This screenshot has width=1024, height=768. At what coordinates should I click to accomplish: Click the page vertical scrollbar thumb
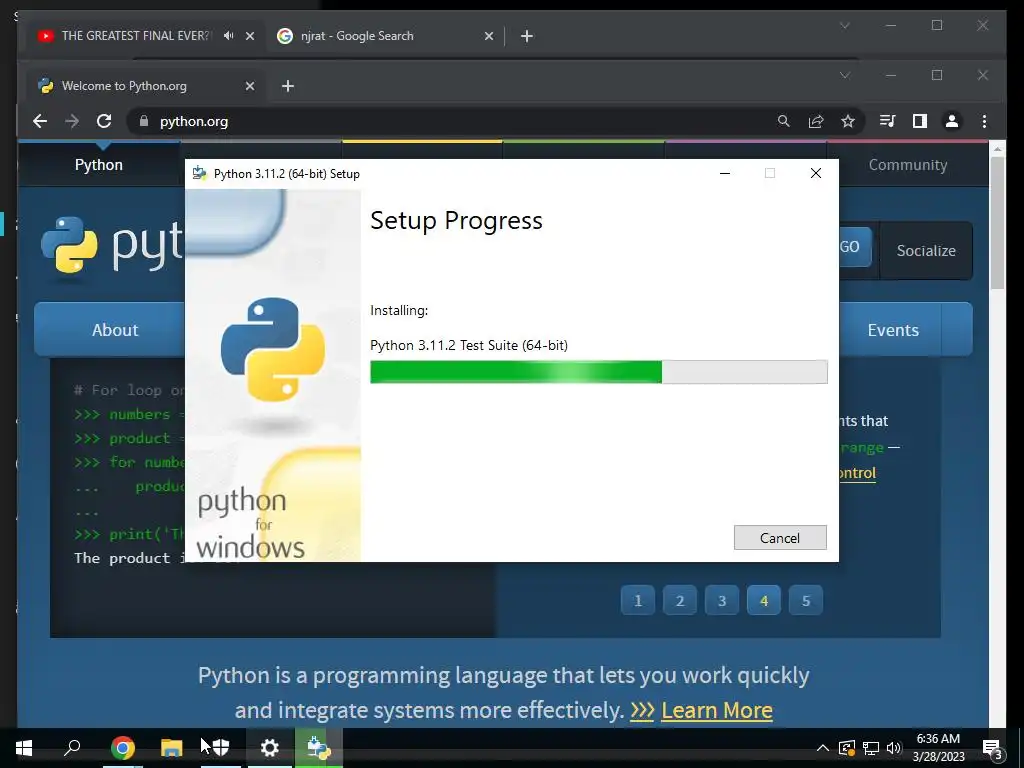pyautogui.click(x=997, y=222)
